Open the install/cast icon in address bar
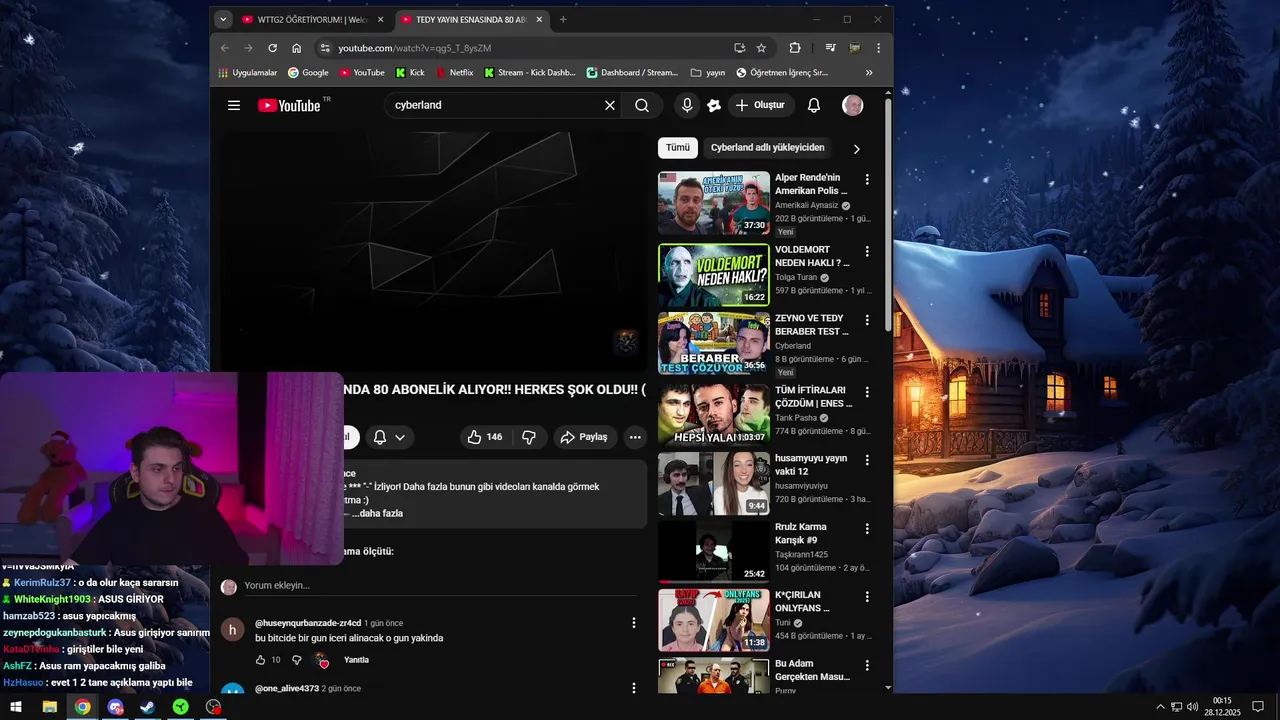Screen dimensions: 1280x720 pos(739,48)
